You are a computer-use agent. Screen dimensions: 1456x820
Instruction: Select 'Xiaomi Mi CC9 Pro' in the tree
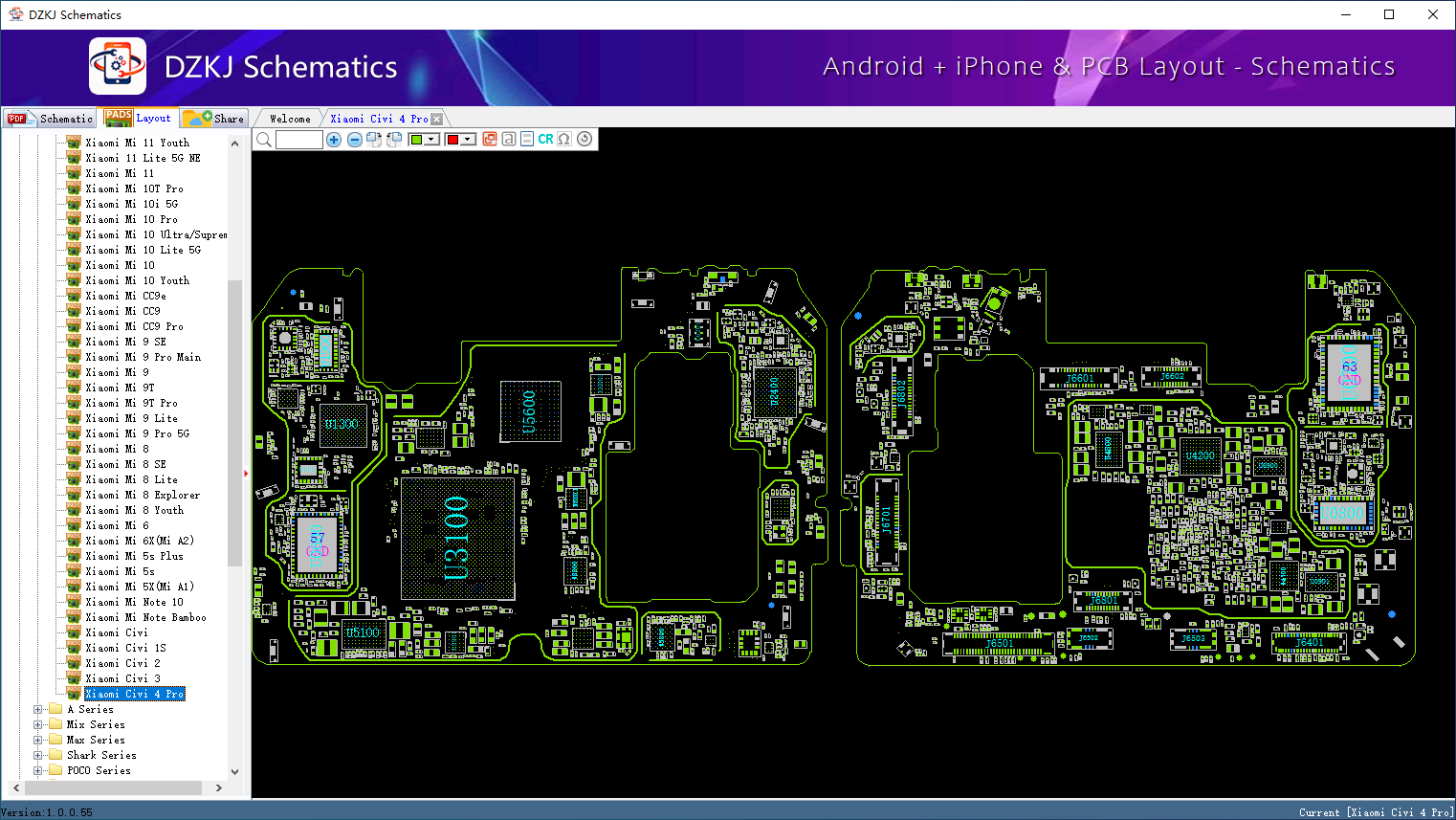coord(135,326)
